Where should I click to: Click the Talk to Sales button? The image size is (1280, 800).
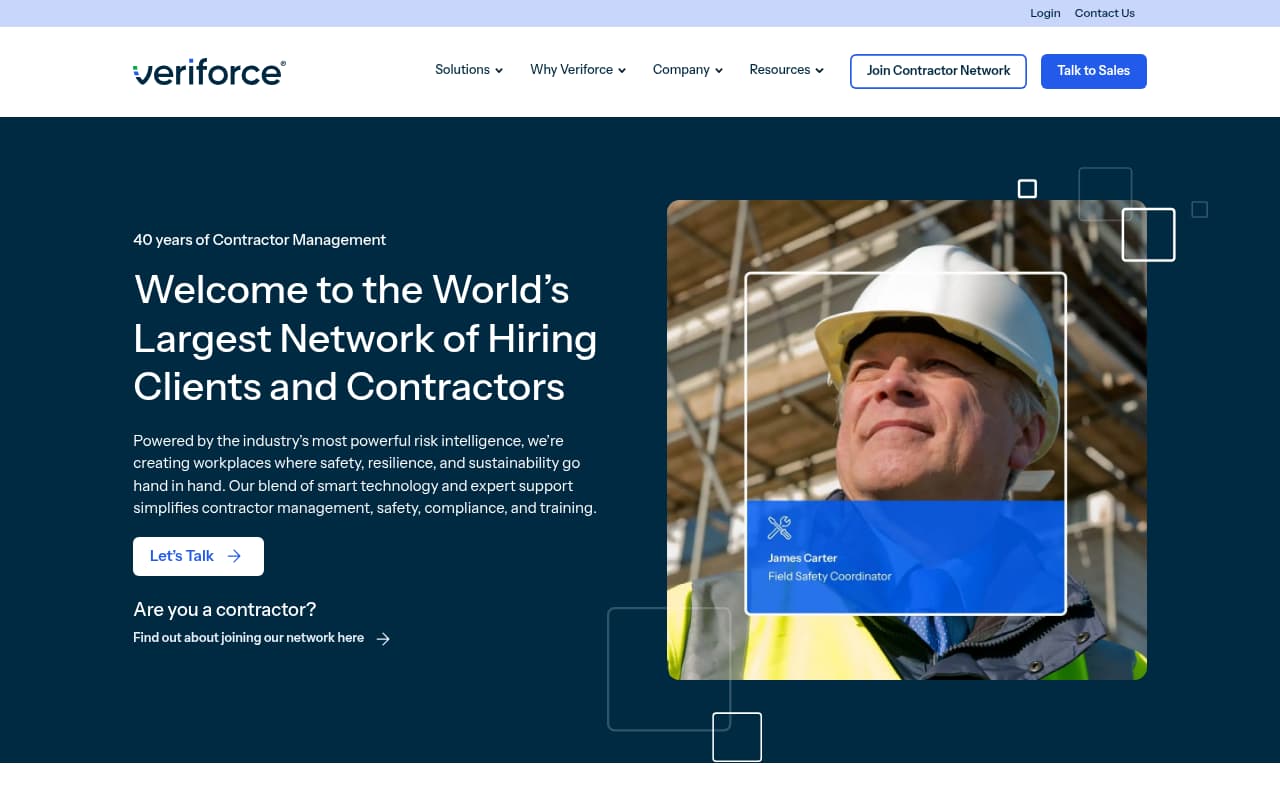pyautogui.click(x=1093, y=71)
